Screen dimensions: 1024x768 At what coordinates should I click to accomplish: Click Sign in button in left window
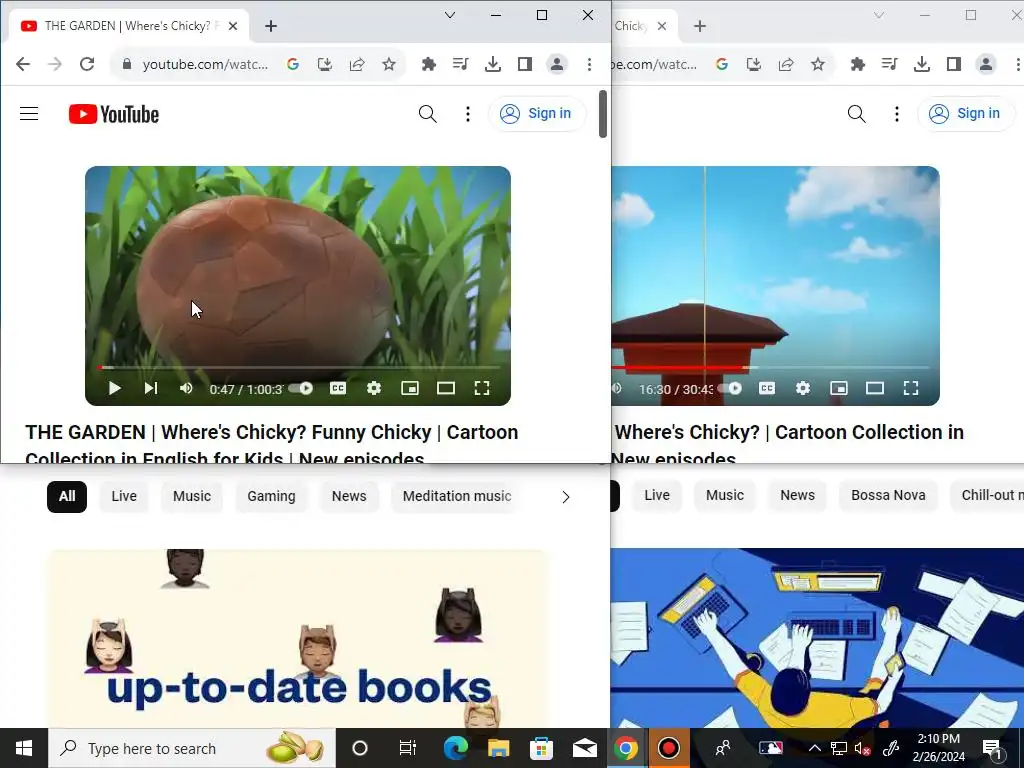click(x=537, y=114)
